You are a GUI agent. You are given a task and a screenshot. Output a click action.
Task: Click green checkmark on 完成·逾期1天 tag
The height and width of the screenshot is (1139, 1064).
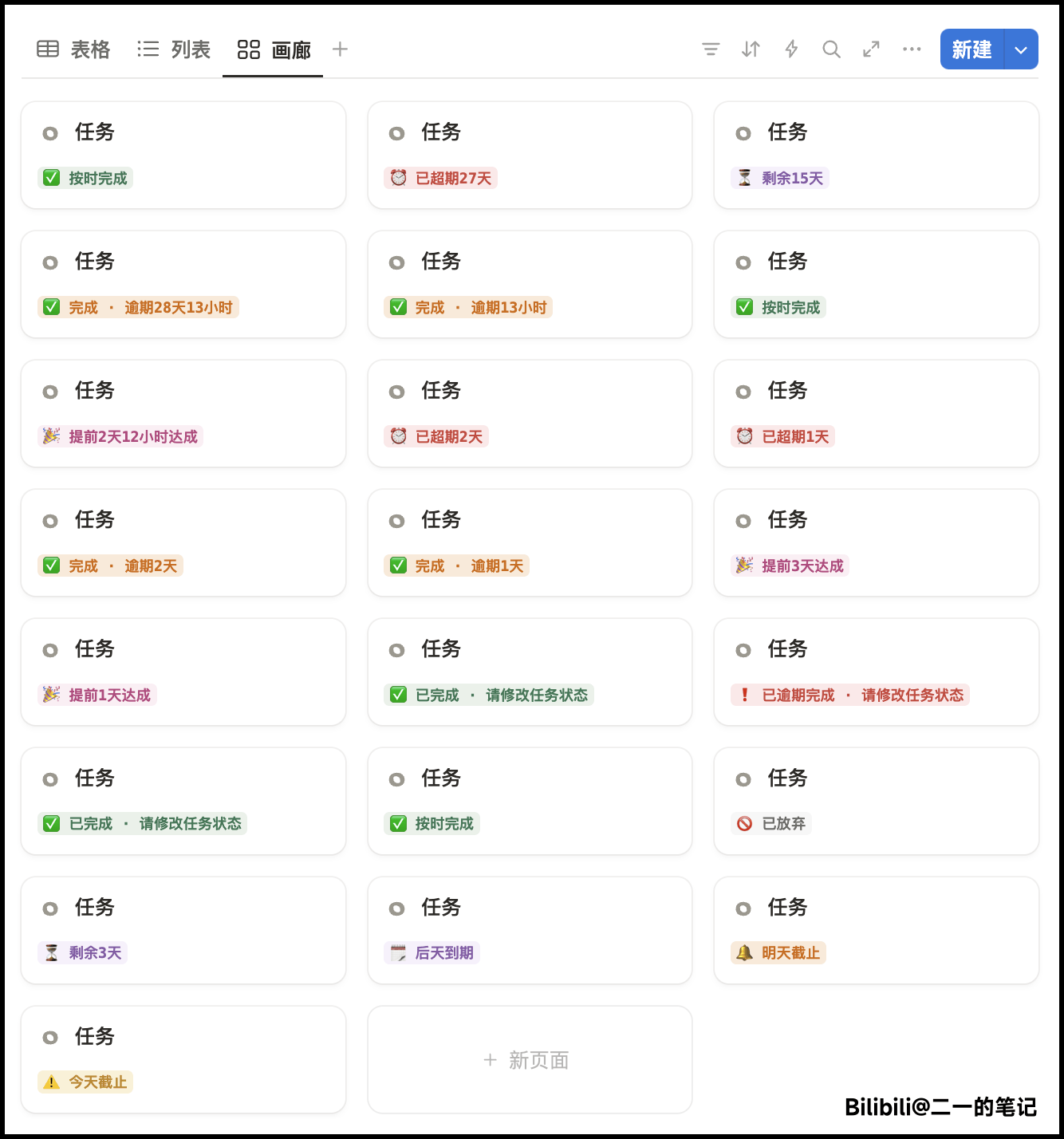[x=398, y=566]
